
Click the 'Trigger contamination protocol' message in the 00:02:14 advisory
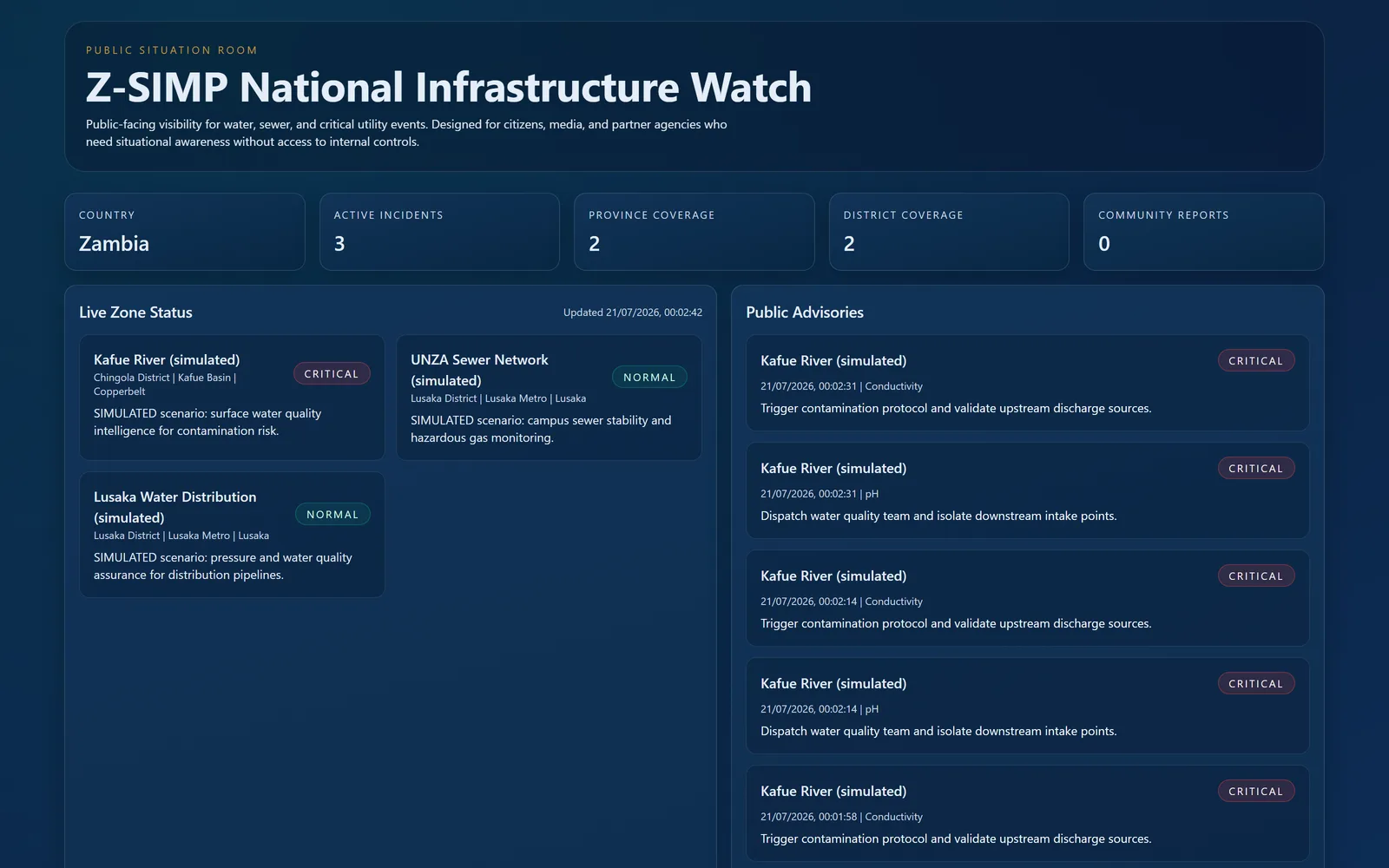click(x=956, y=623)
